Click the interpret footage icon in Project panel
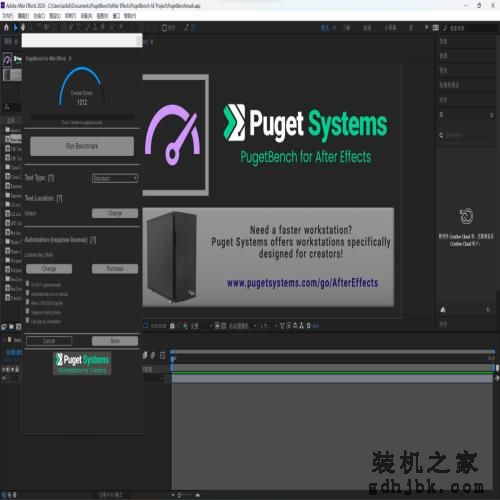Screen dimensions: 500x500 [x=4, y=327]
